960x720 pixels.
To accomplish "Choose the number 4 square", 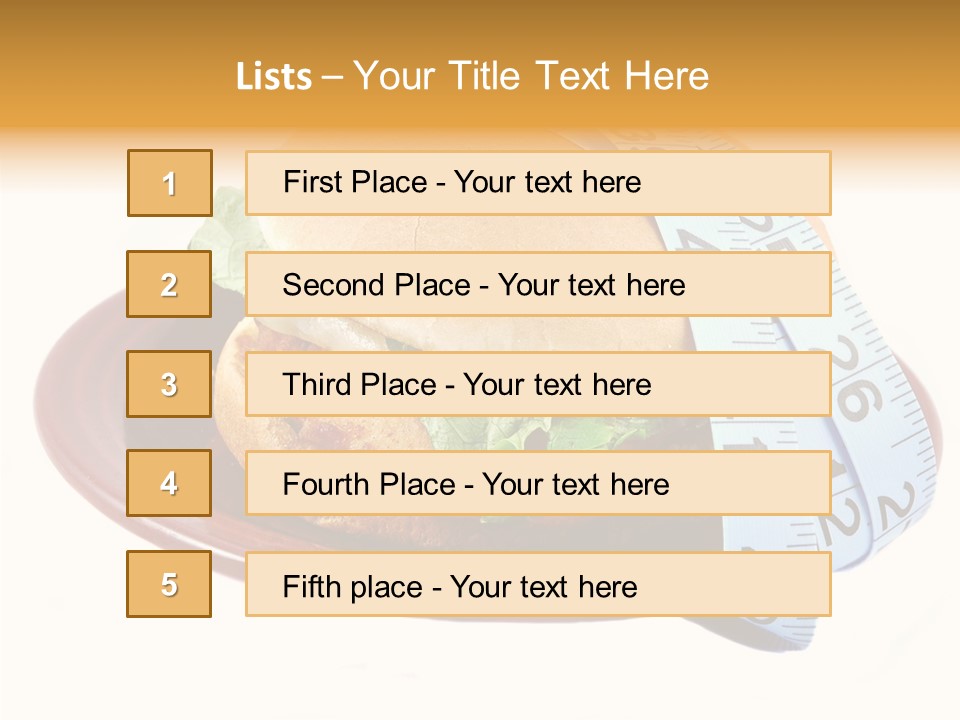I will 169,483.
